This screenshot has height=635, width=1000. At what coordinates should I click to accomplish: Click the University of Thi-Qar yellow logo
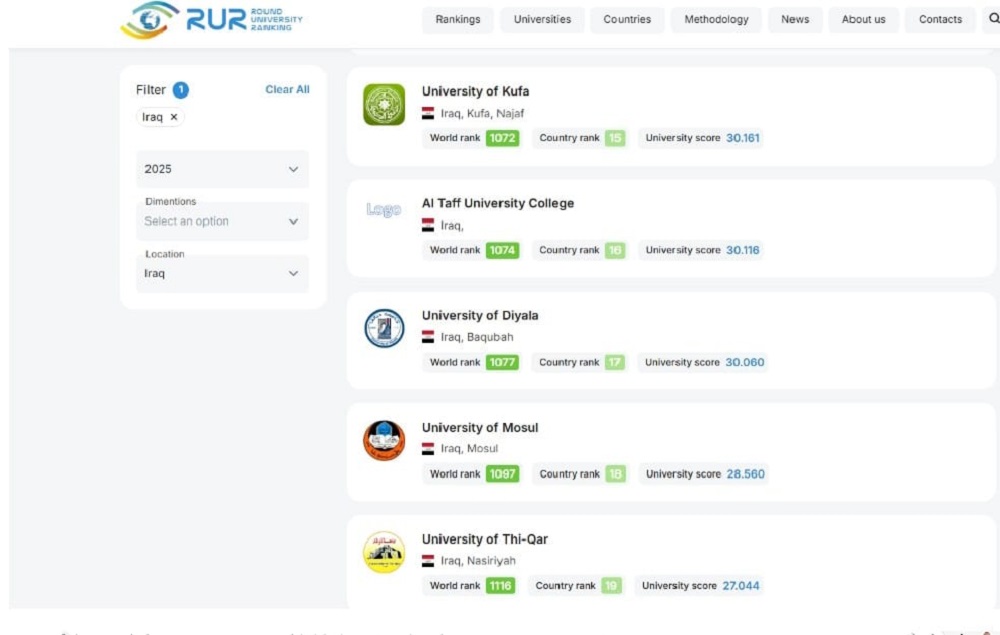tap(384, 552)
